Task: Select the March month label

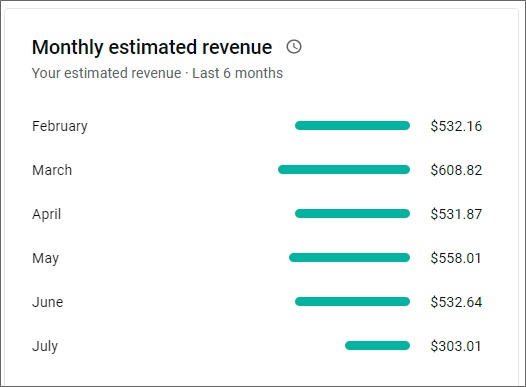Action: 52,170
